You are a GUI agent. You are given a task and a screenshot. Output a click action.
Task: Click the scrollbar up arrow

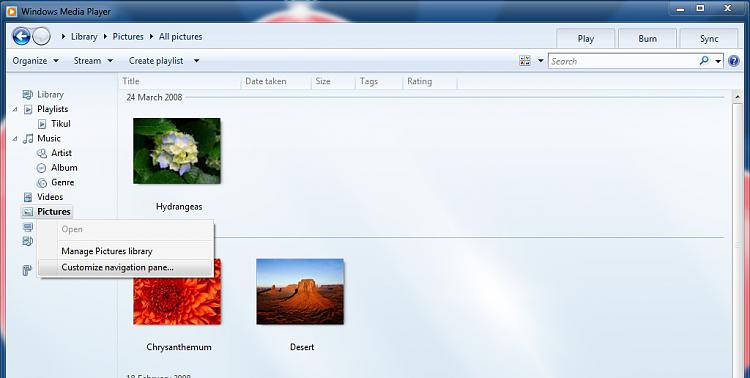(x=737, y=97)
